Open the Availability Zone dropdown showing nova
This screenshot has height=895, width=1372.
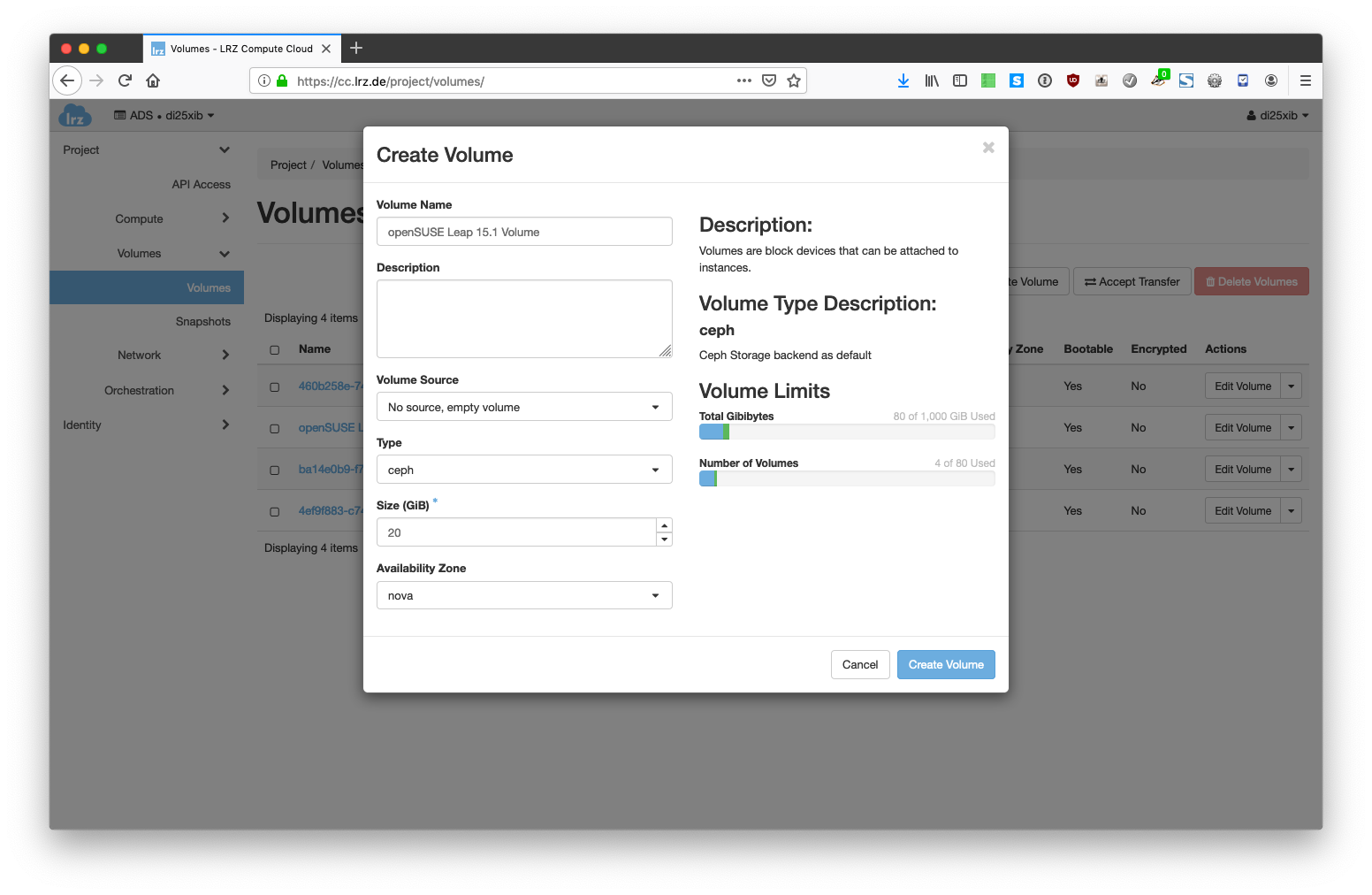point(524,595)
